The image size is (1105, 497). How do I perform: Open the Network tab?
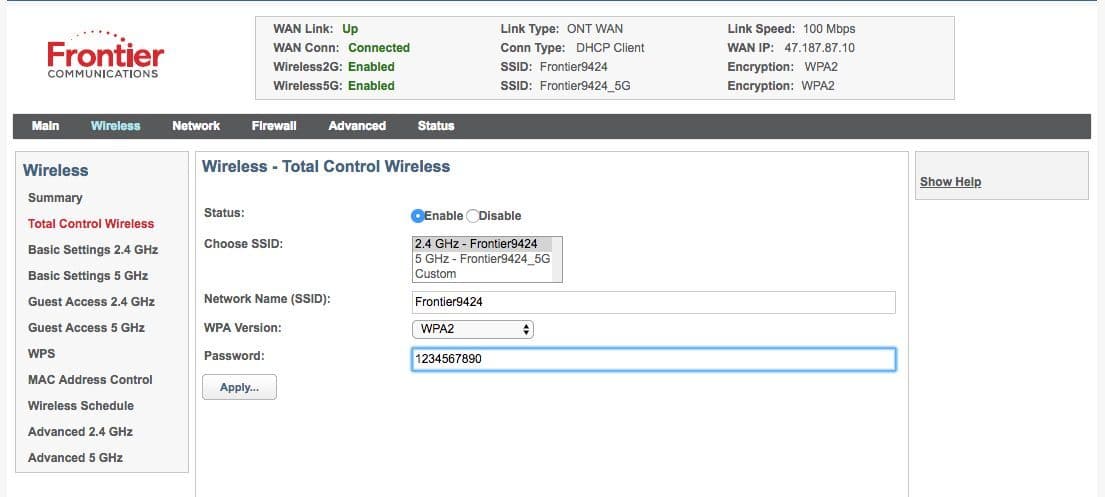(x=196, y=126)
